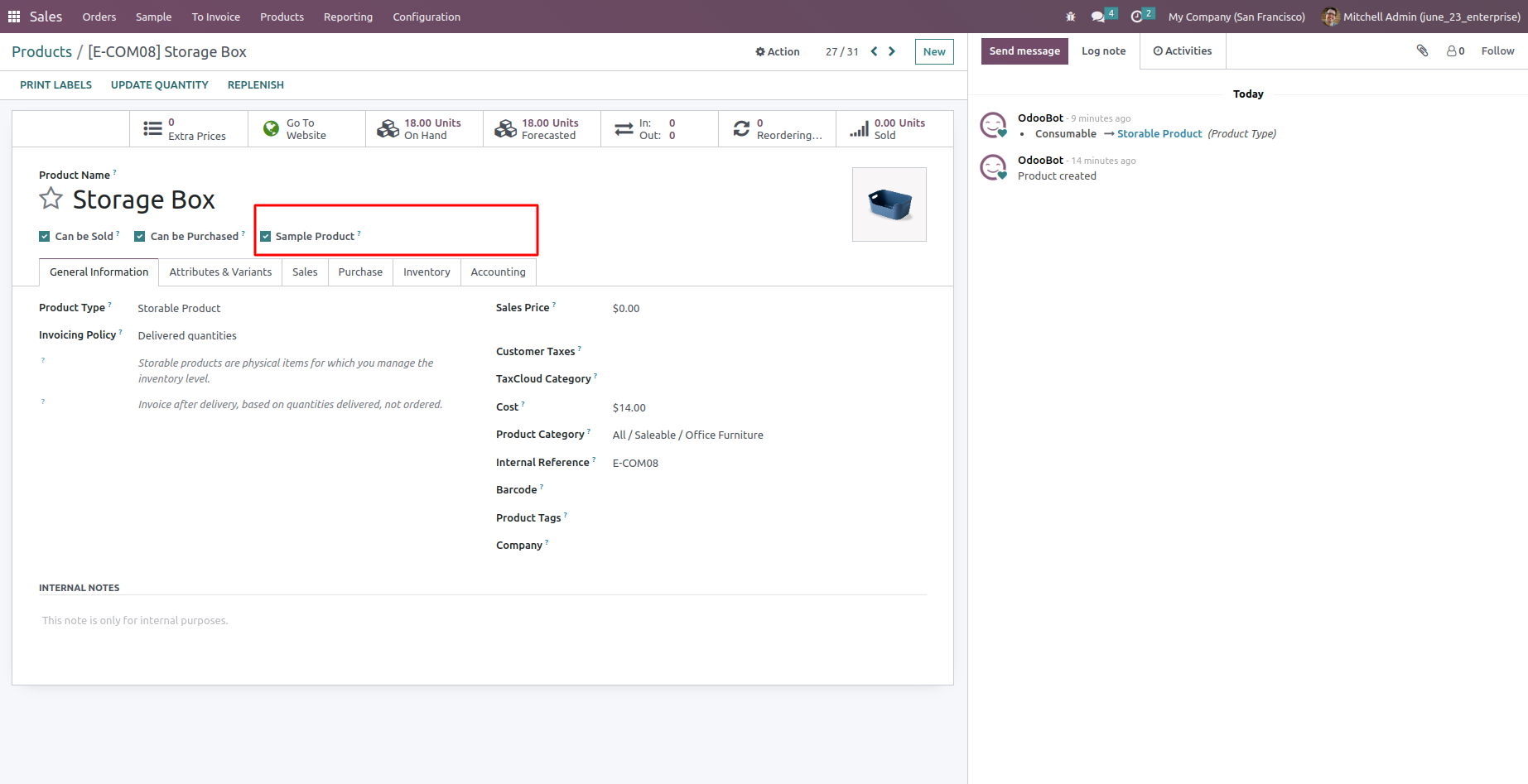Open the To Invoice menu

(216, 17)
